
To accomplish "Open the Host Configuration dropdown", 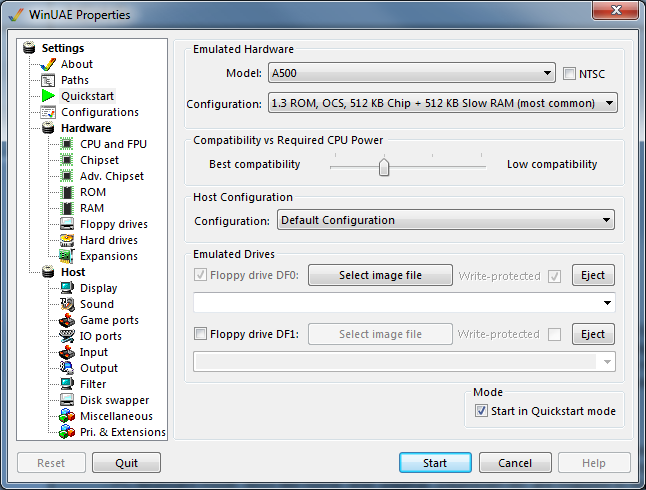I will point(446,220).
